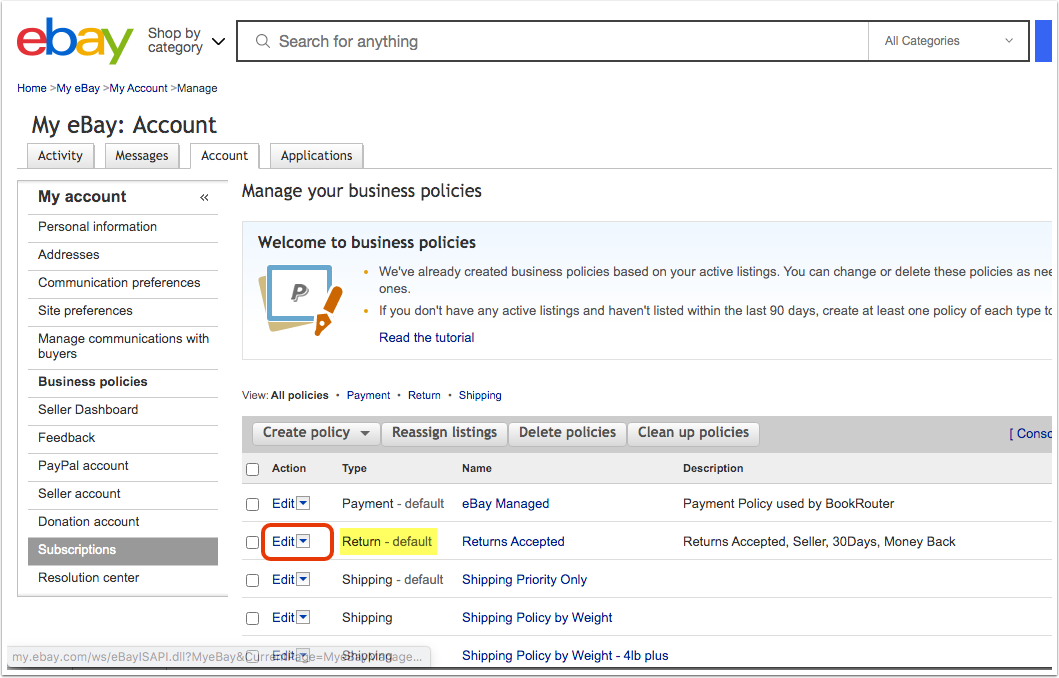The width and height of the screenshot is (1059, 678).
Task: Open action arrow for Shipping Policy by Weight row
Action: (x=303, y=617)
